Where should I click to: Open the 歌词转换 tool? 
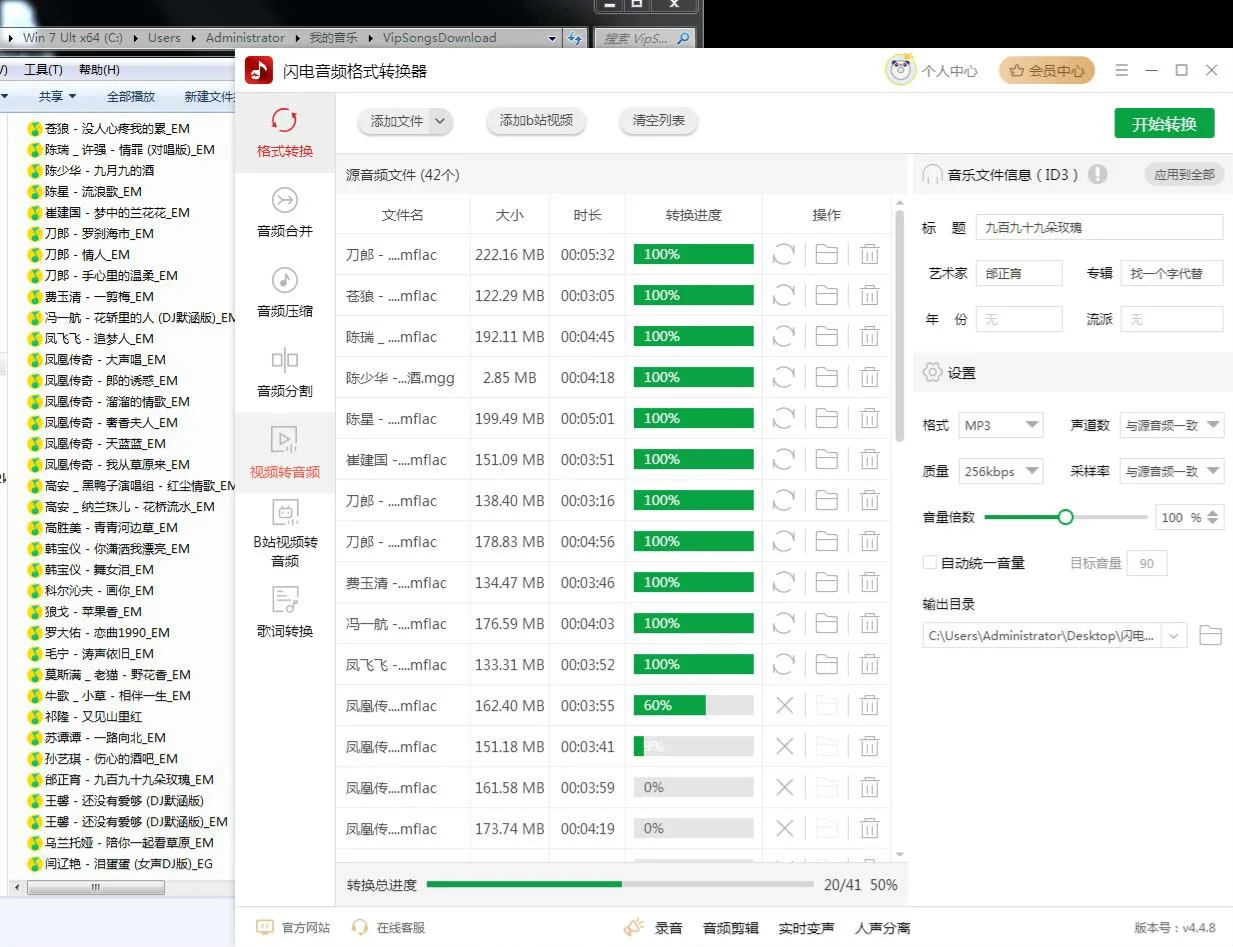click(x=286, y=614)
